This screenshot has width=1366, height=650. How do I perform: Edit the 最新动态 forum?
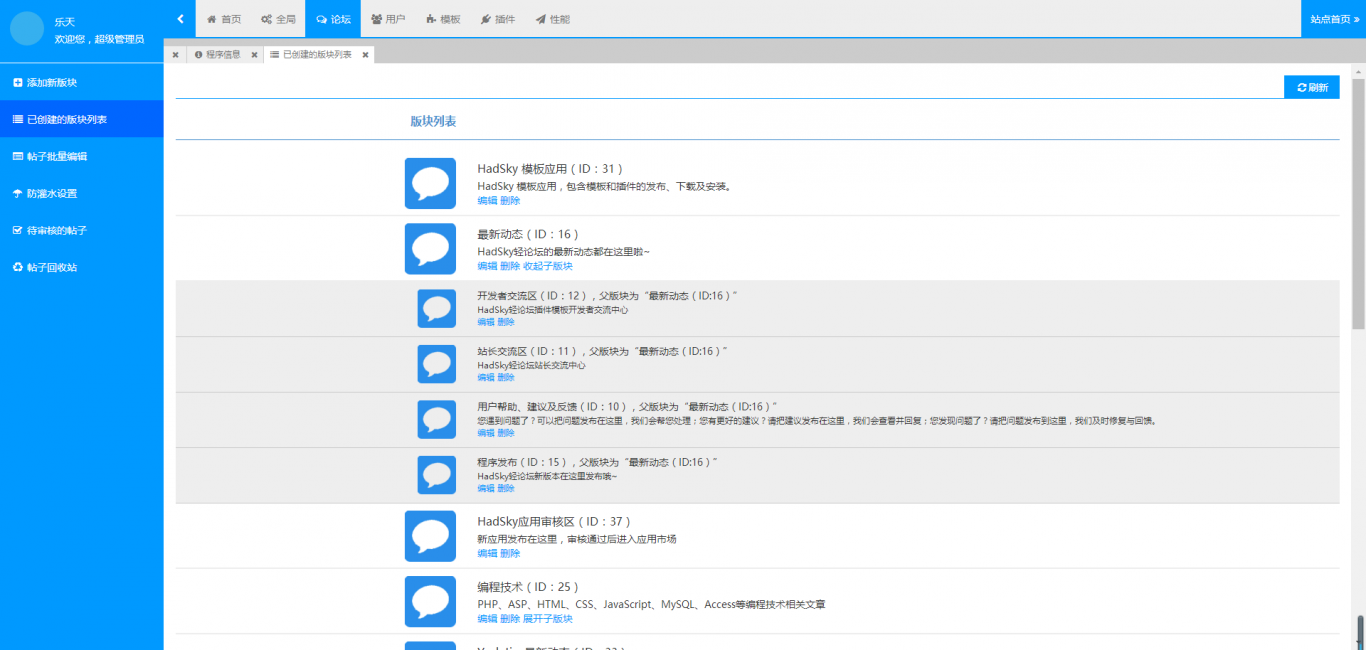coord(487,266)
